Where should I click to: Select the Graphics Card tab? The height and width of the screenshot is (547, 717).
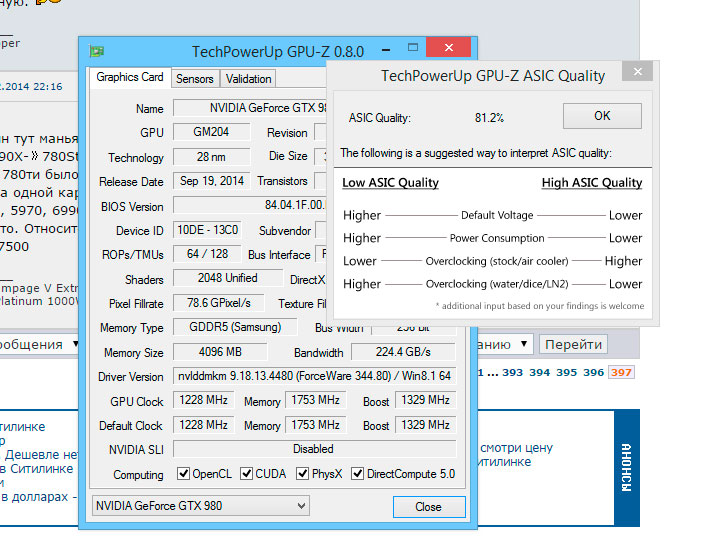point(130,77)
